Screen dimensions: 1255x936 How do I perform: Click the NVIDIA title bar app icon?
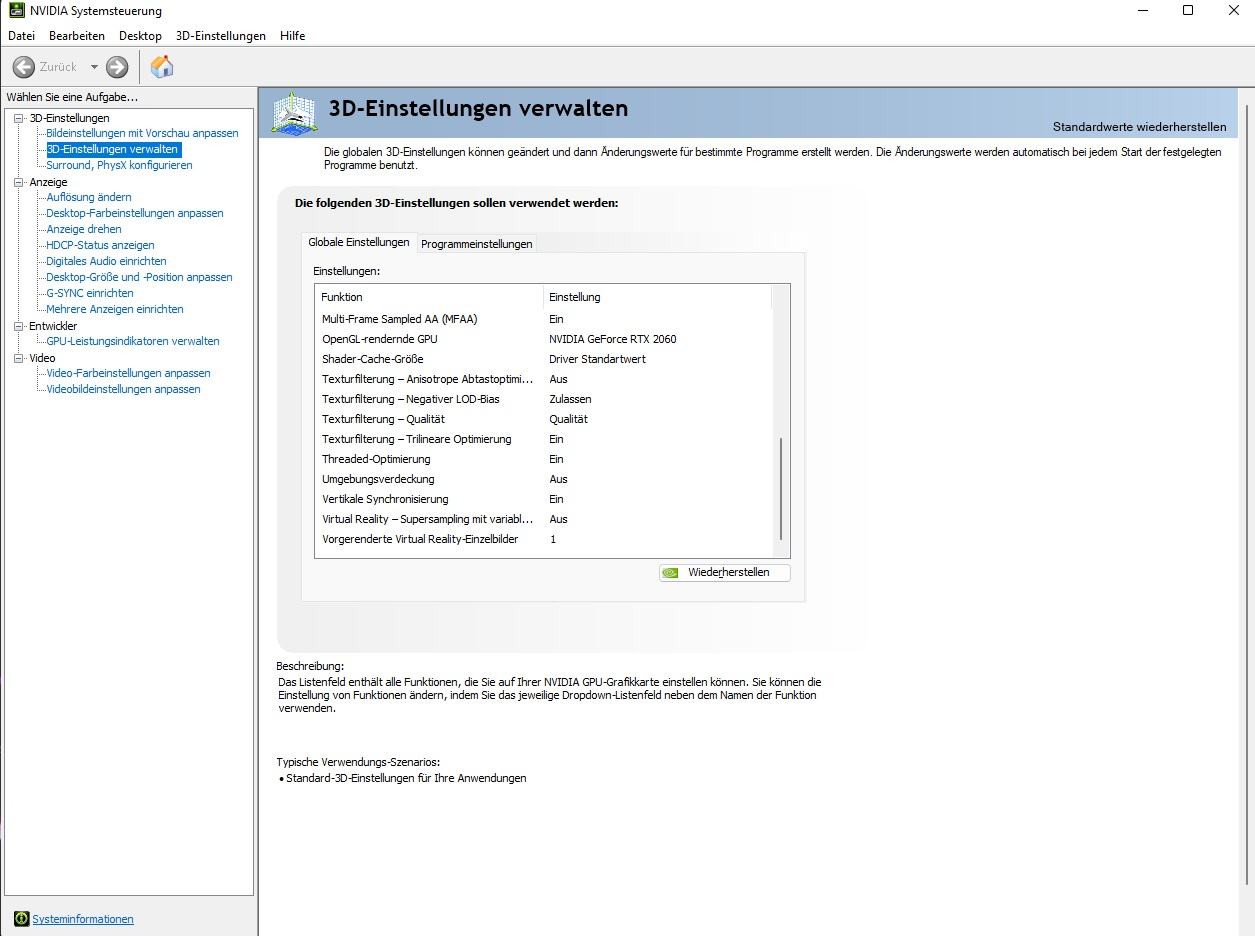(16, 11)
